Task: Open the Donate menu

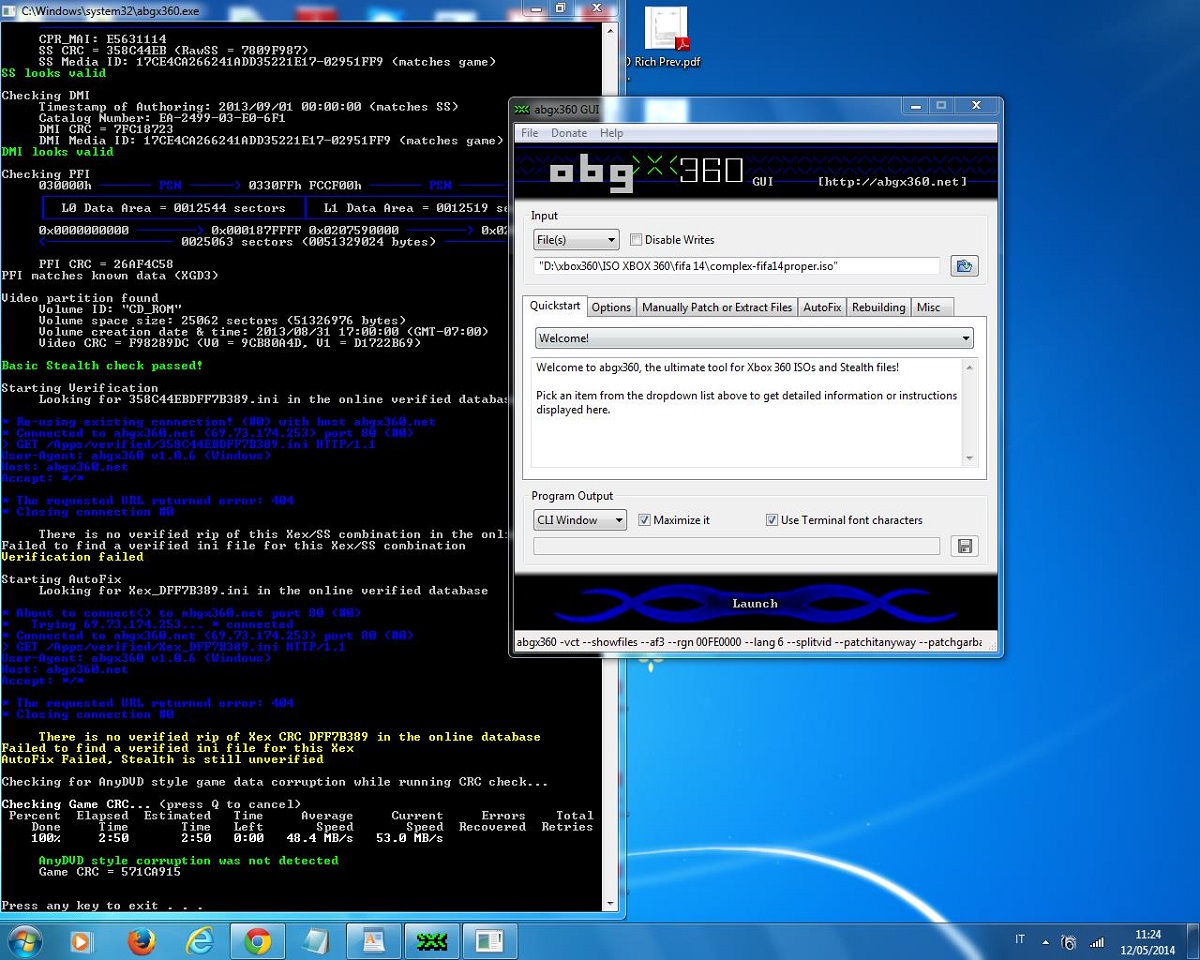Action: [569, 133]
